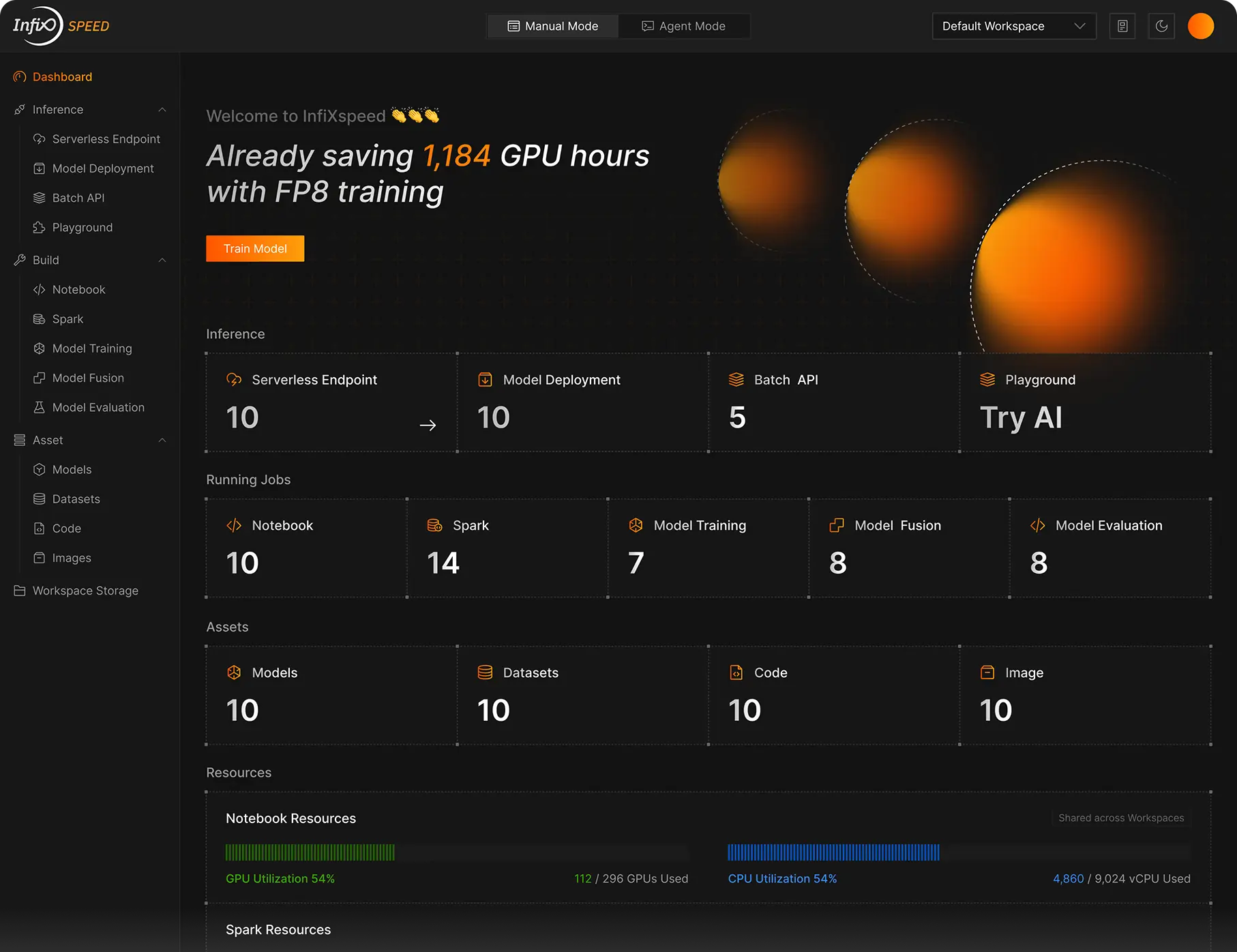This screenshot has height=952, width=1237.
Task: Click the GPU Utilization 54% label
Action: point(280,879)
